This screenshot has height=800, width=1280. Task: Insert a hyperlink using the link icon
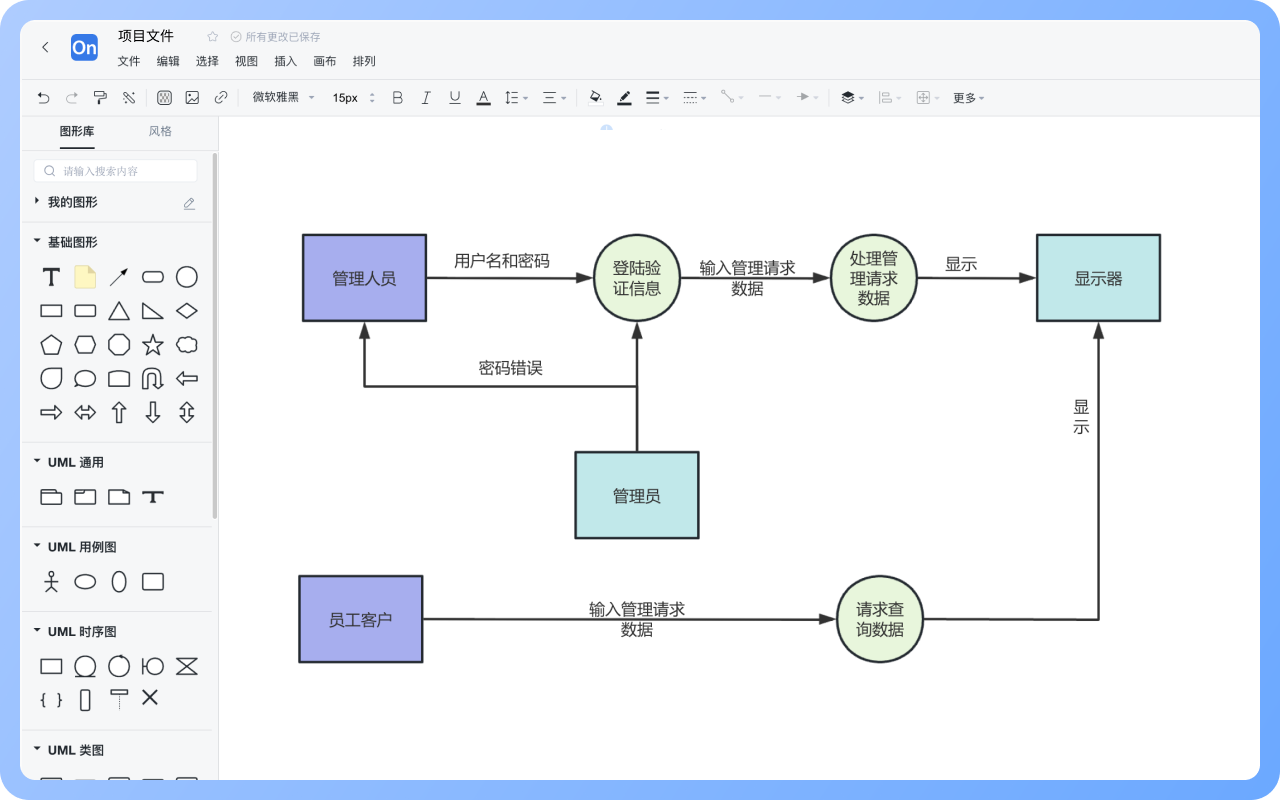coord(220,97)
